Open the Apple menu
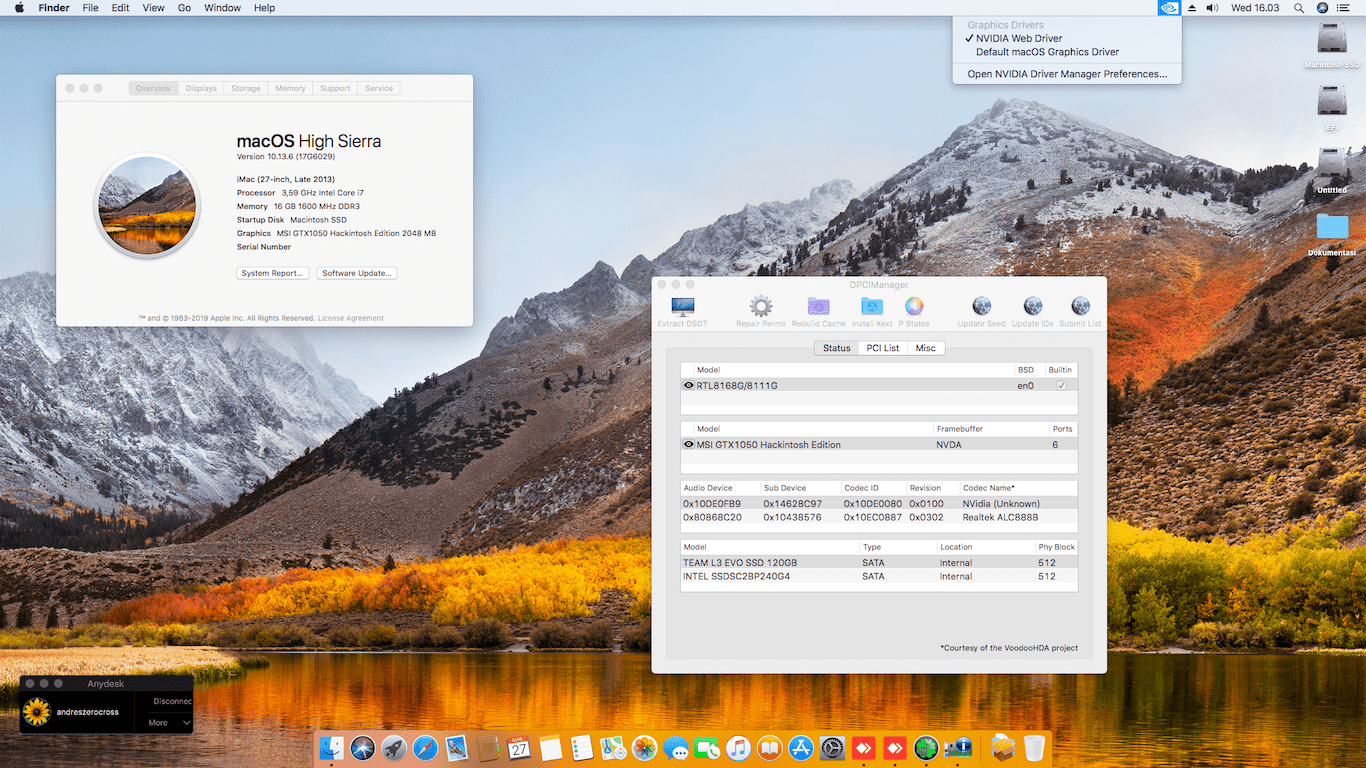 [x=19, y=8]
